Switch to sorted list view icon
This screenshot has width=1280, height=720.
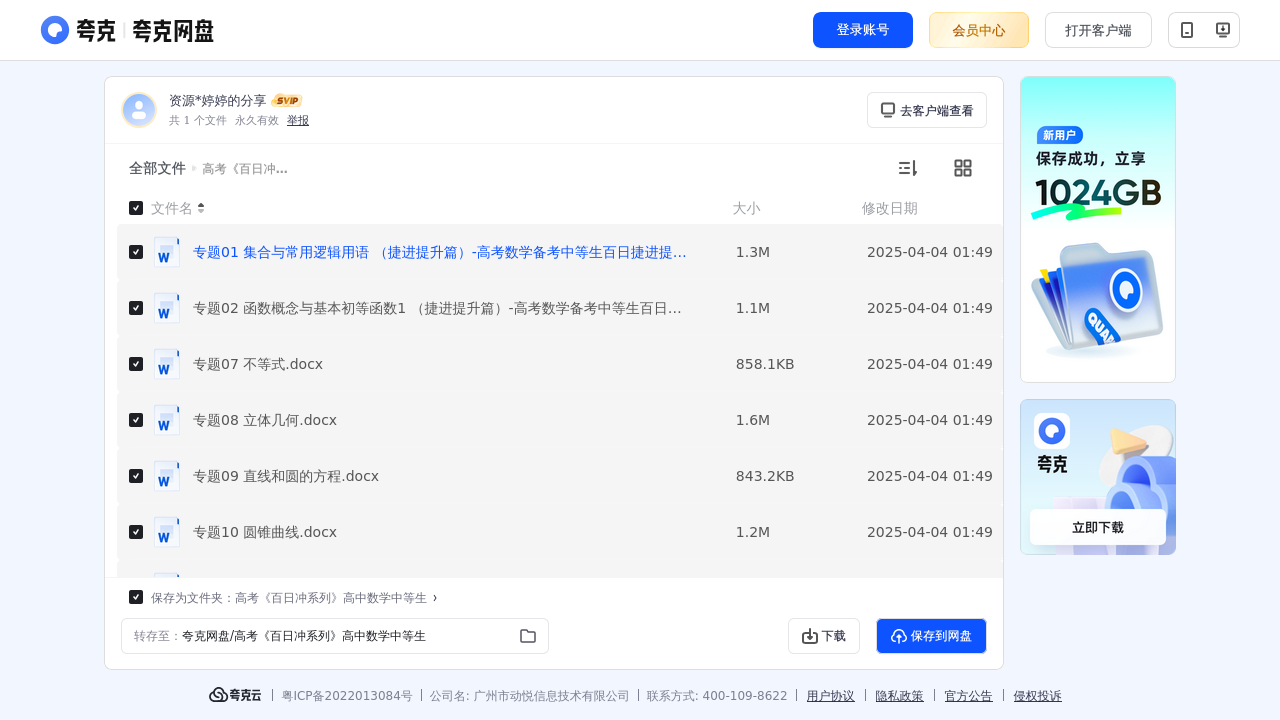907,168
